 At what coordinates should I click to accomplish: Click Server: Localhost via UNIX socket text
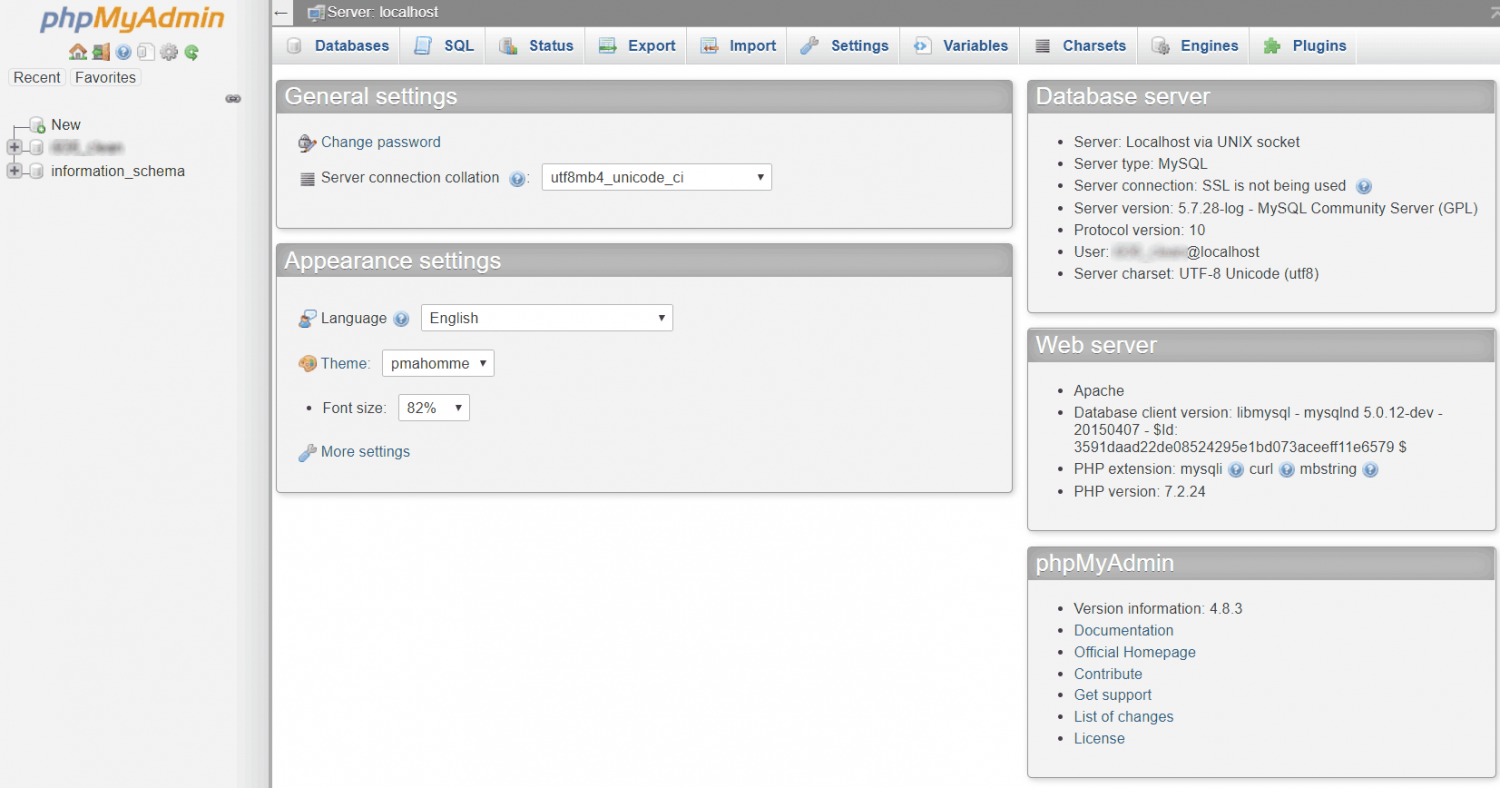point(1187,143)
